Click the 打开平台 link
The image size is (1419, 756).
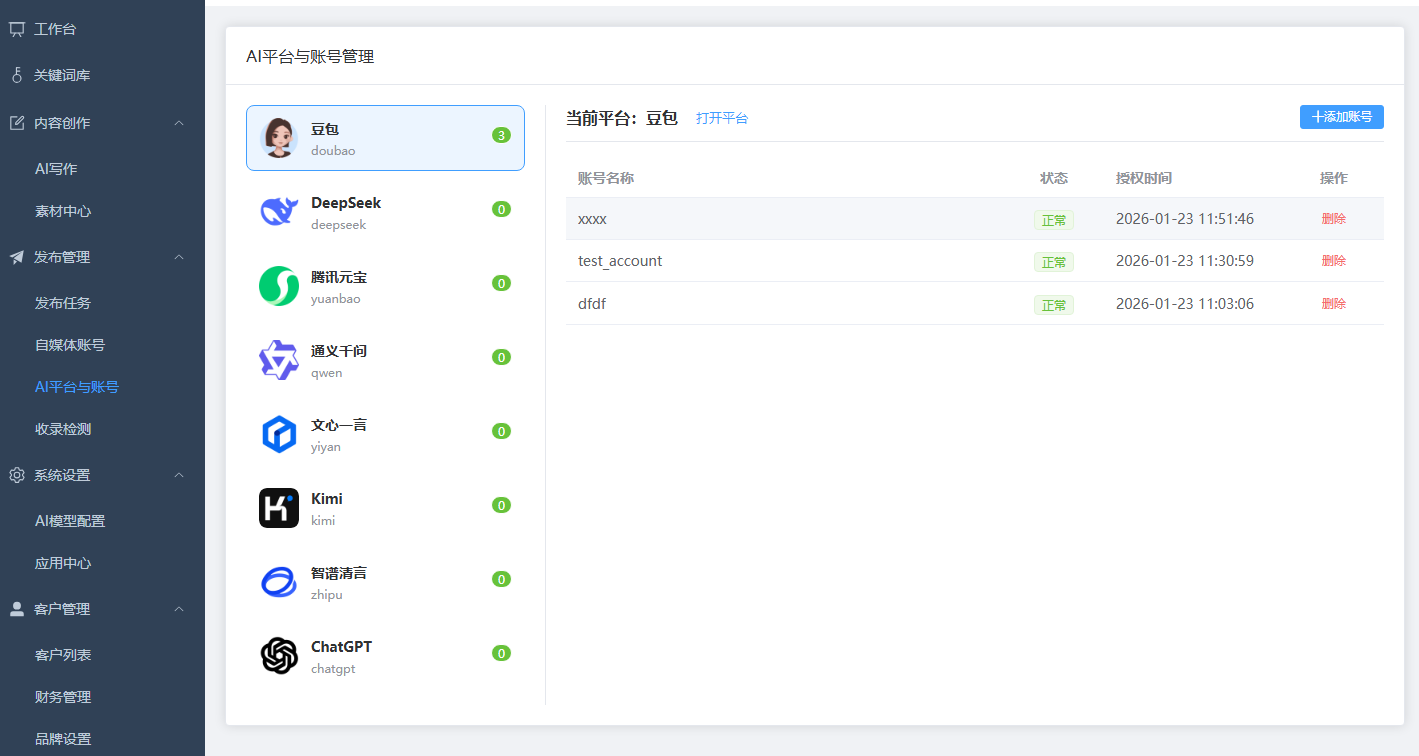point(721,118)
